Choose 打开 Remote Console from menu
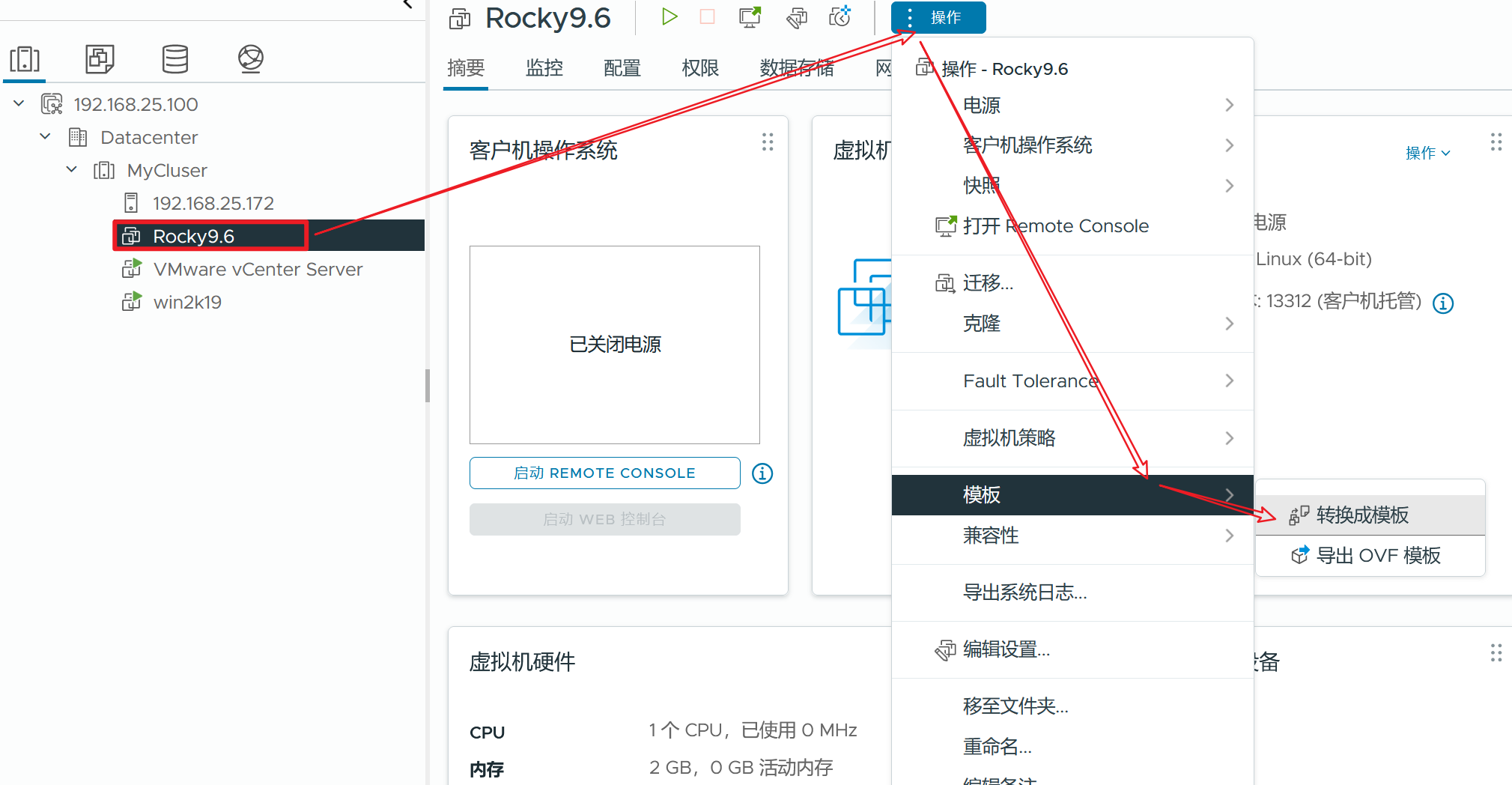 point(1072,226)
